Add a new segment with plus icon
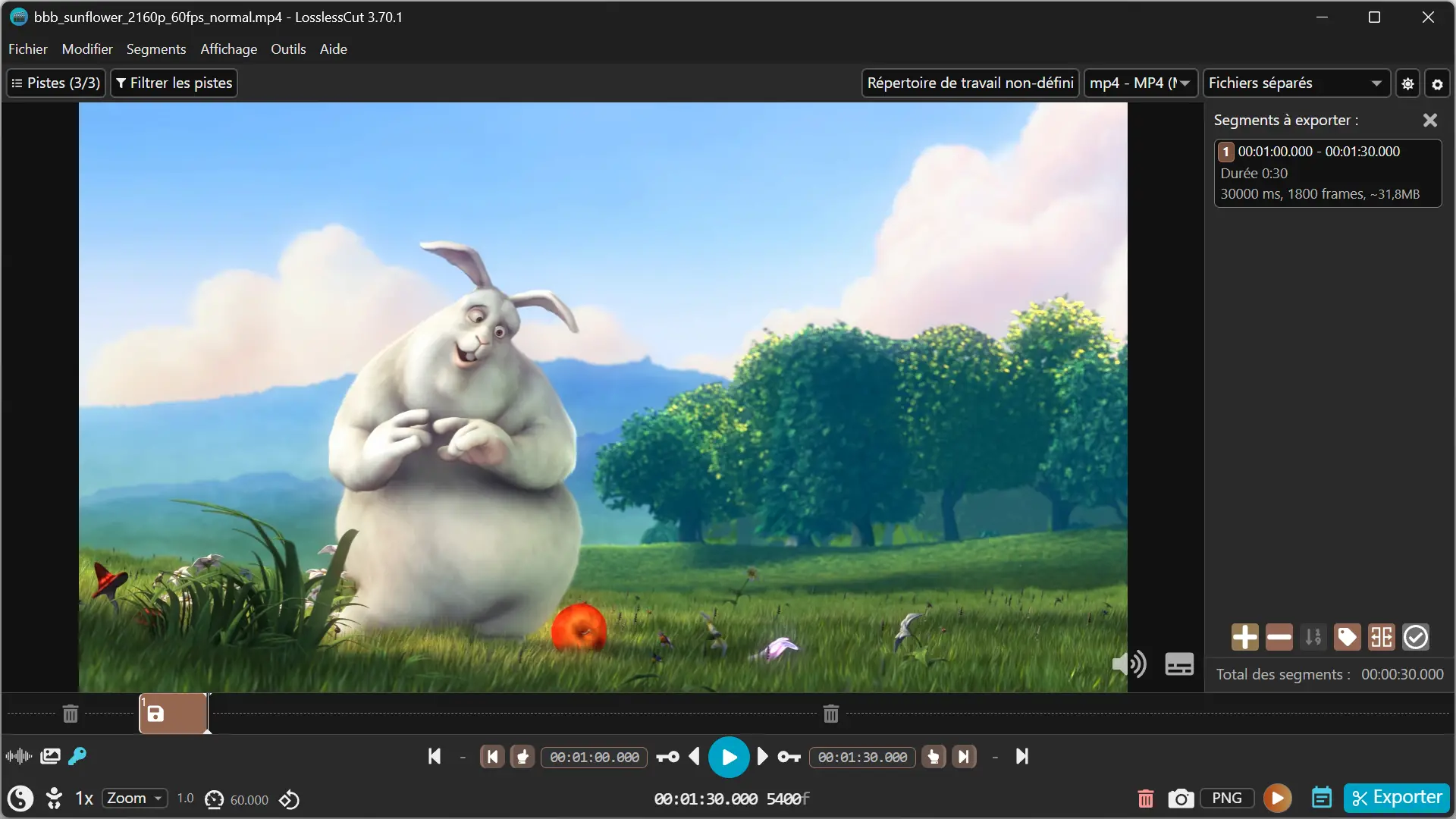 1244,637
